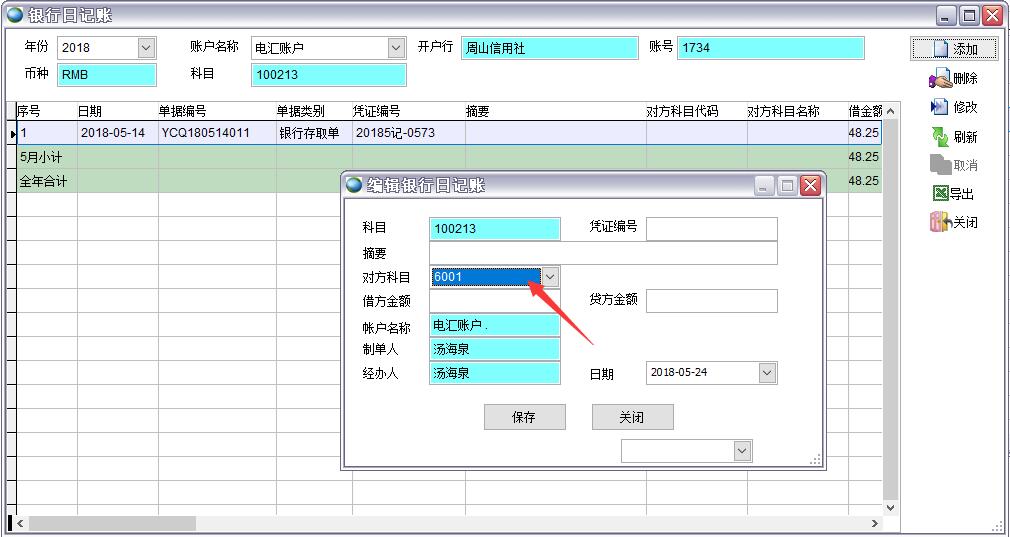The width and height of the screenshot is (1010, 537).
Task: Open the 日期 2018-05-24 date picker
Action: [x=767, y=373]
